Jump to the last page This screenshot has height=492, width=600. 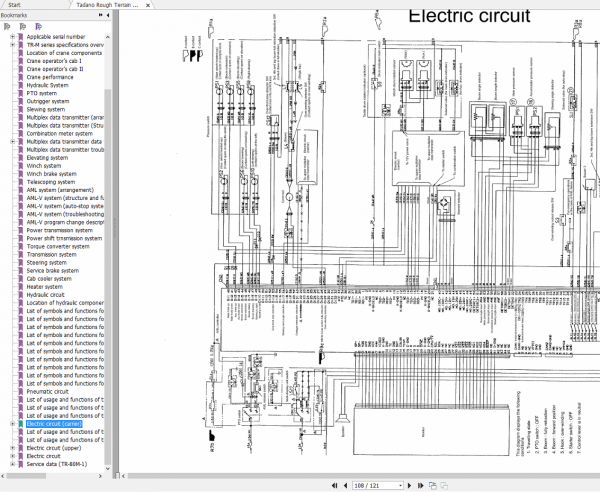421,485
